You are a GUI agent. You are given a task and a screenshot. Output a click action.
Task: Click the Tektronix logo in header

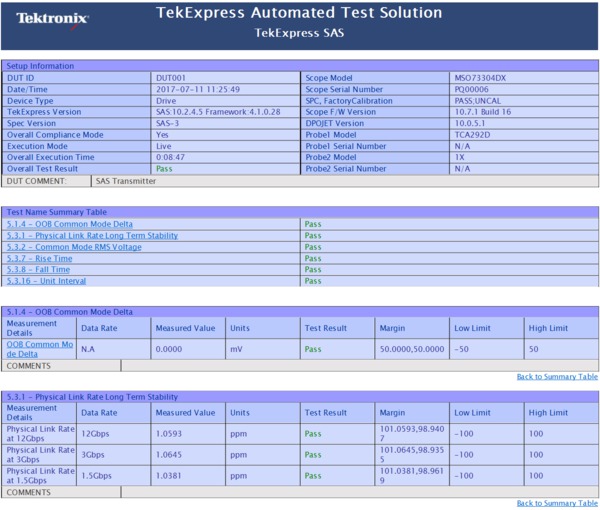52,20
